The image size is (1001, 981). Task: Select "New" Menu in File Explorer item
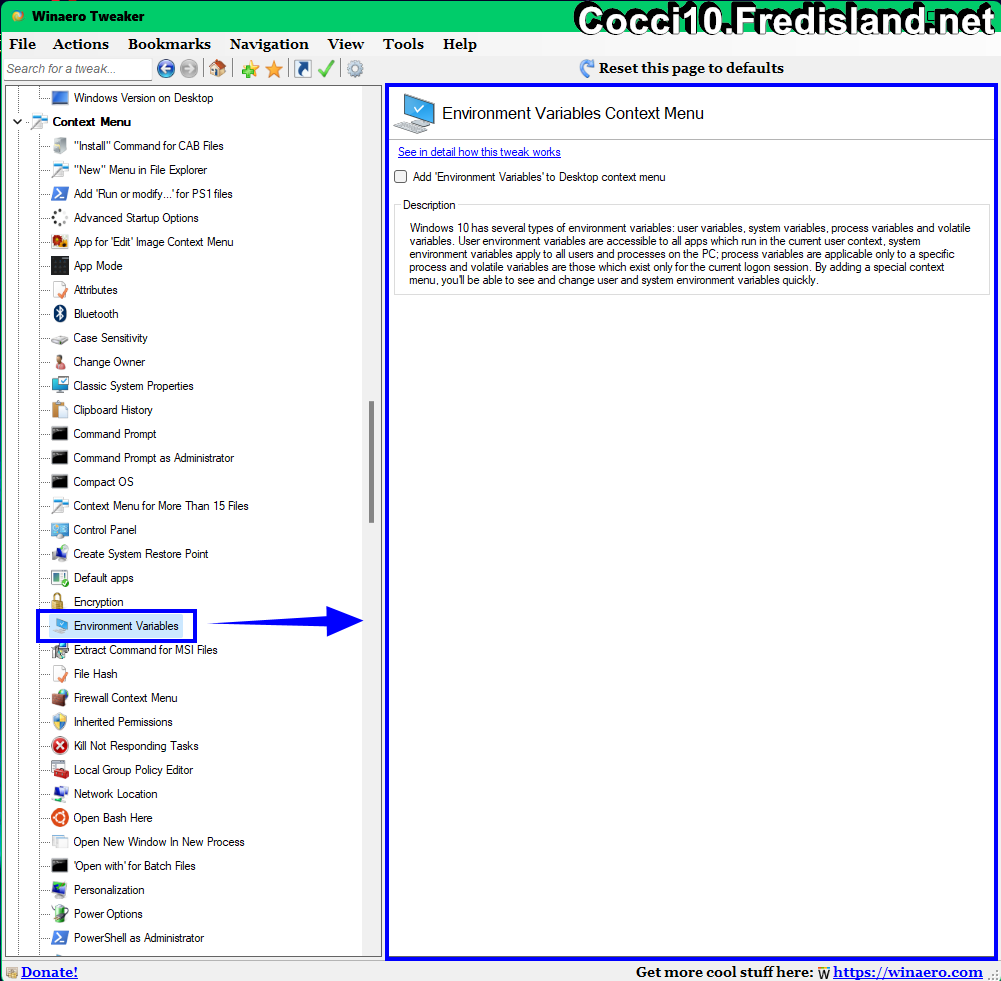140,170
